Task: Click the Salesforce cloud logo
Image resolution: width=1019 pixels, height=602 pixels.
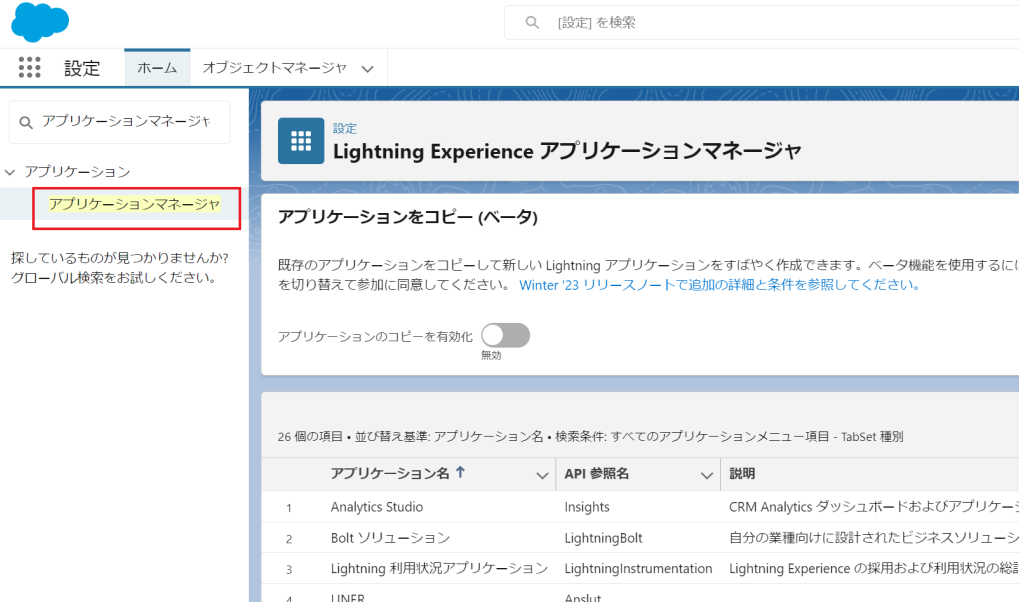Action: (x=40, y=21)
